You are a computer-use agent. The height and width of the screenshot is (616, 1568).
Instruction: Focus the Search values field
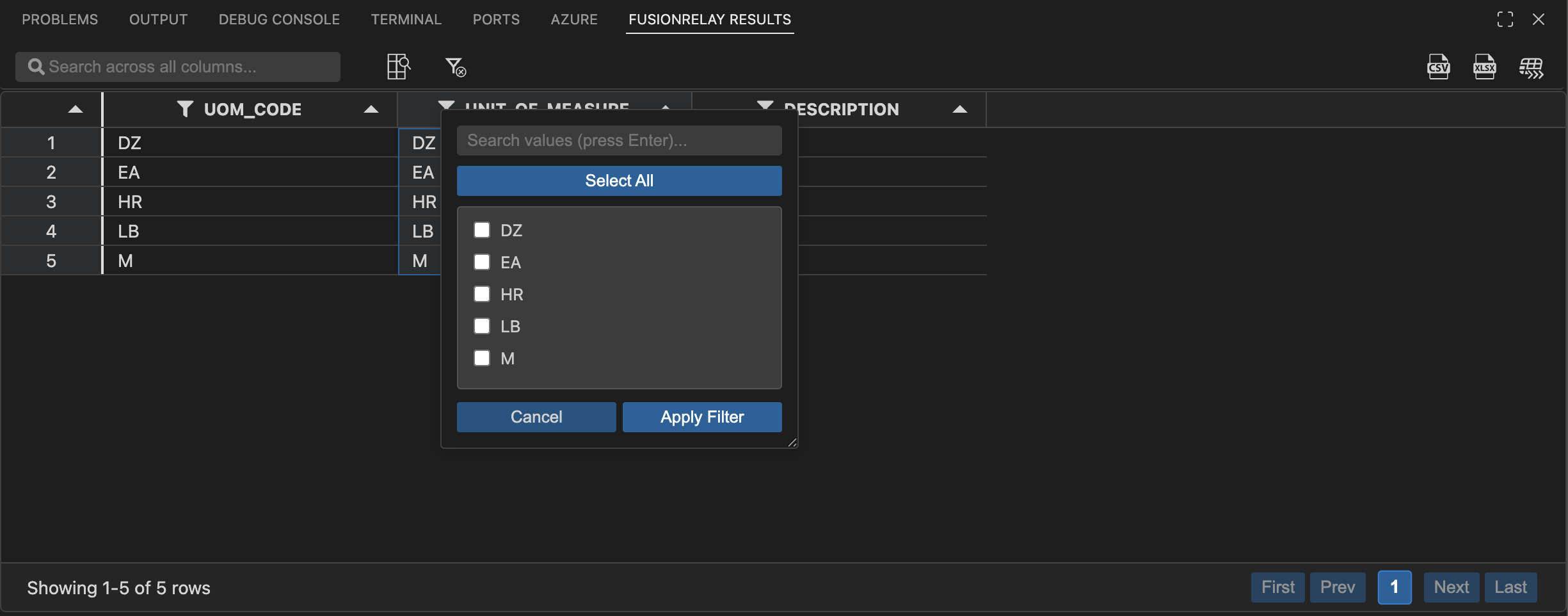point(619,140)
